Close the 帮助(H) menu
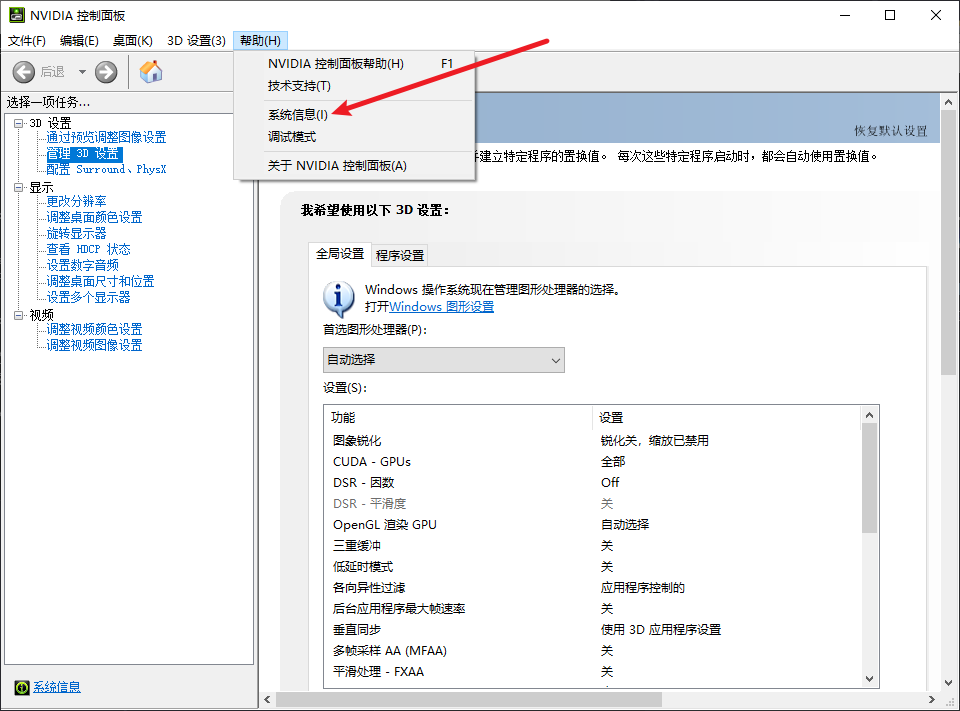Viewport: 960px width, 711px height. point(260,40)
